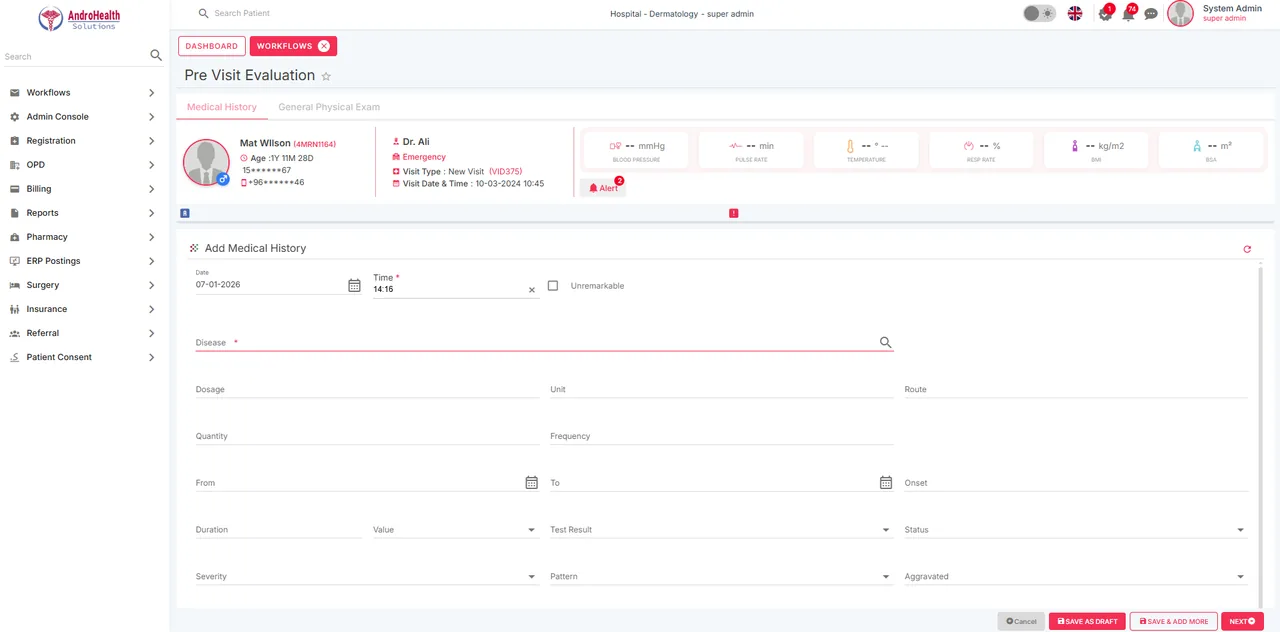This screenshot has width=1280, height=632.
Task: Click the Frequency field
Action: pos(721,436)
